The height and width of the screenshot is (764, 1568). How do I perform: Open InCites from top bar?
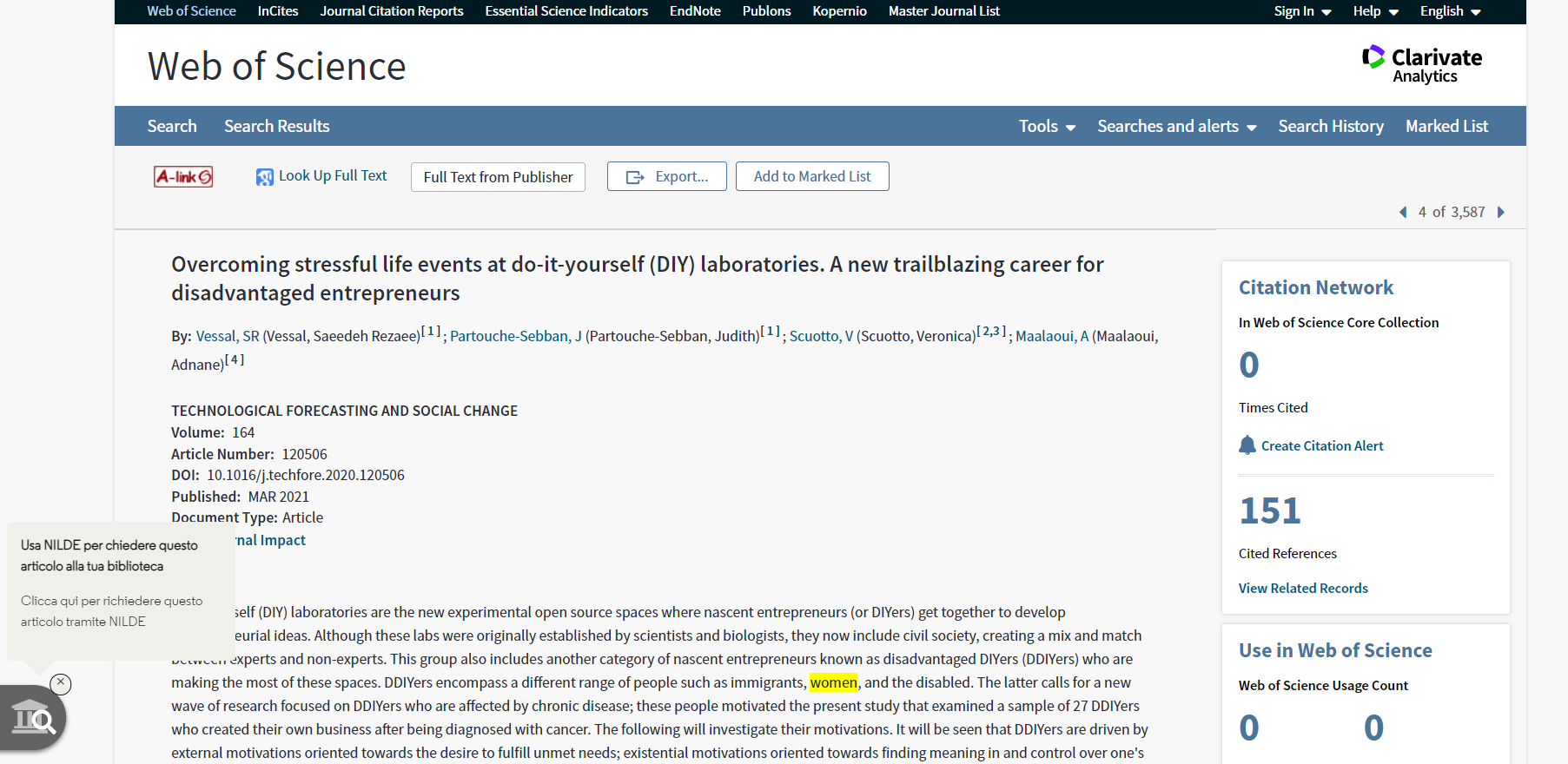[x=278, y=11]
